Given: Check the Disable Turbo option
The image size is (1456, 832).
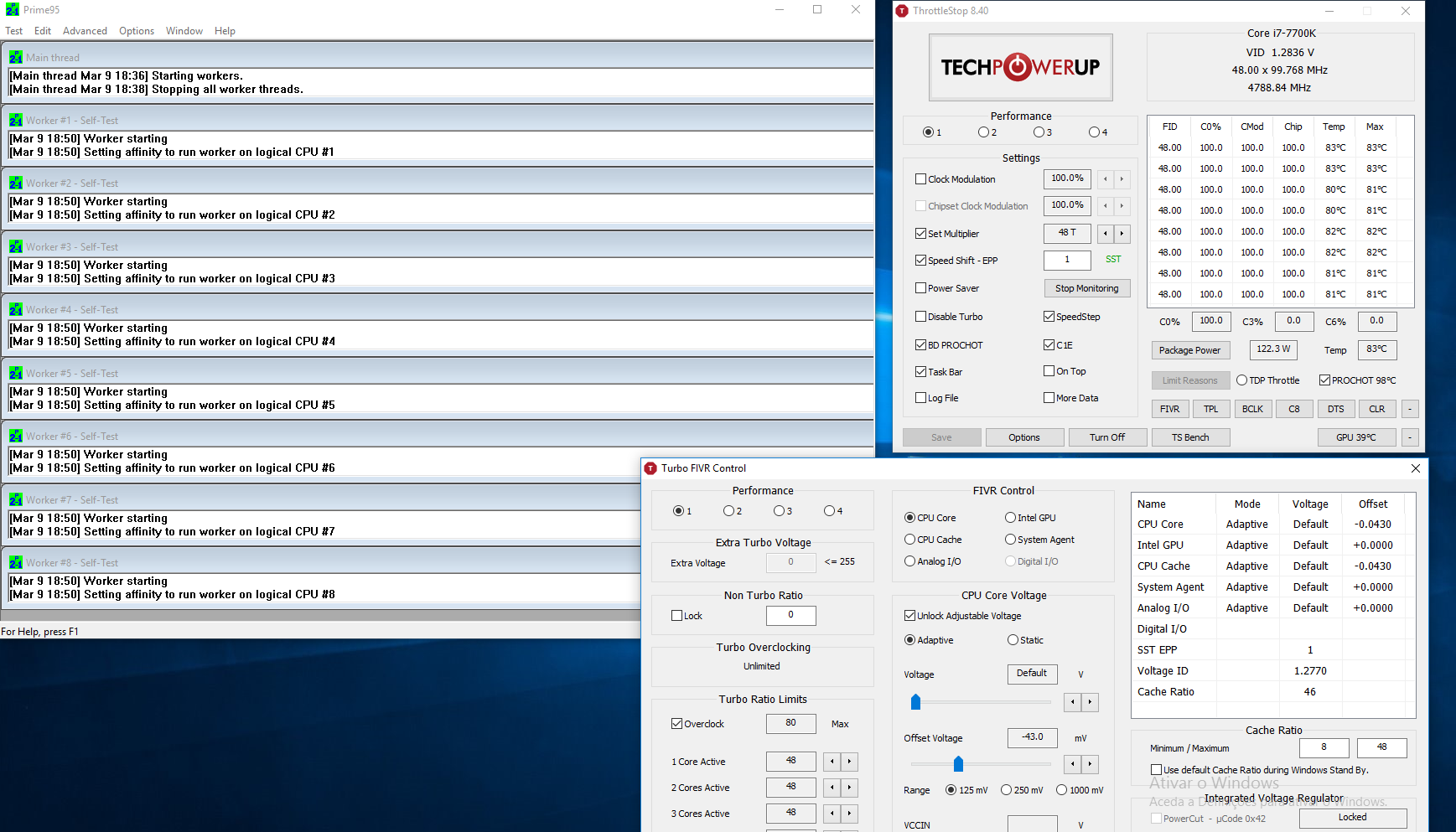Looking at the screenshot, I should tap(920, 317).
